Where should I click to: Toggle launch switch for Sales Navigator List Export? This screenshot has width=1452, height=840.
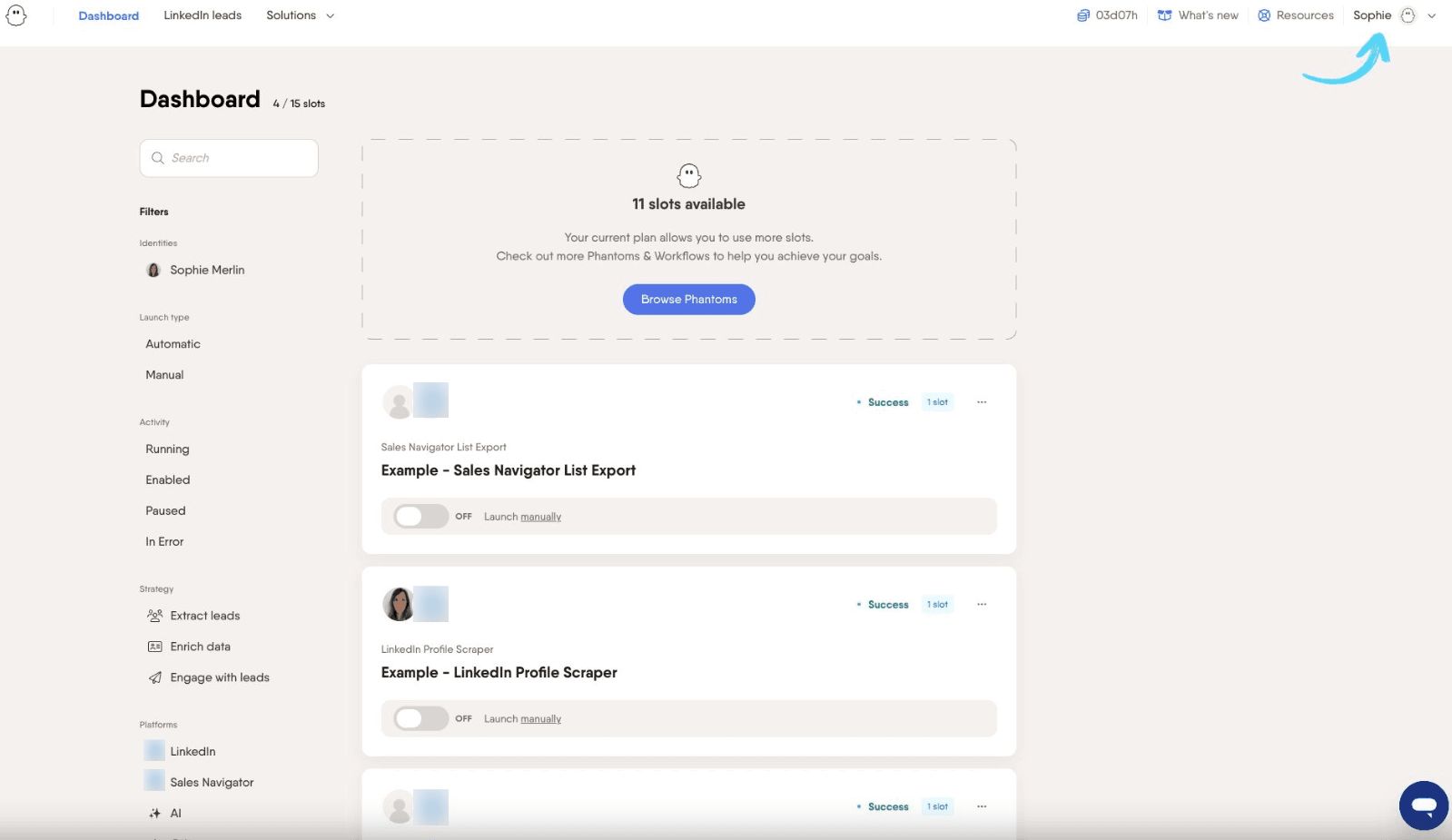tap(420, 516)
